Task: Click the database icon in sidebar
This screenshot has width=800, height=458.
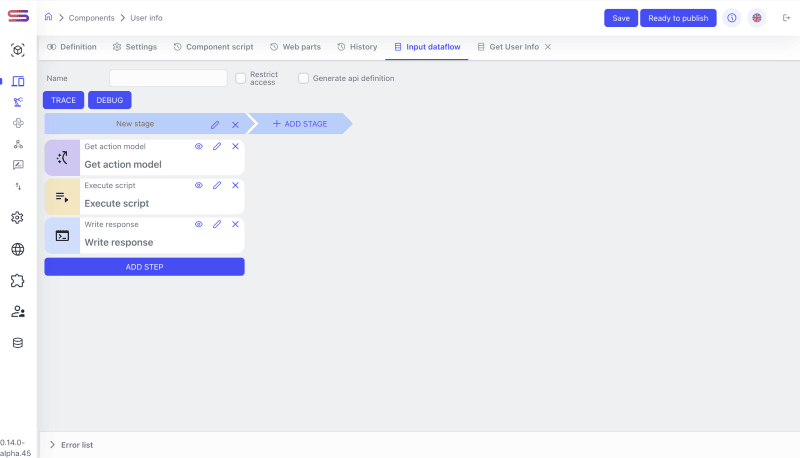Action: [x=17, y=342]
